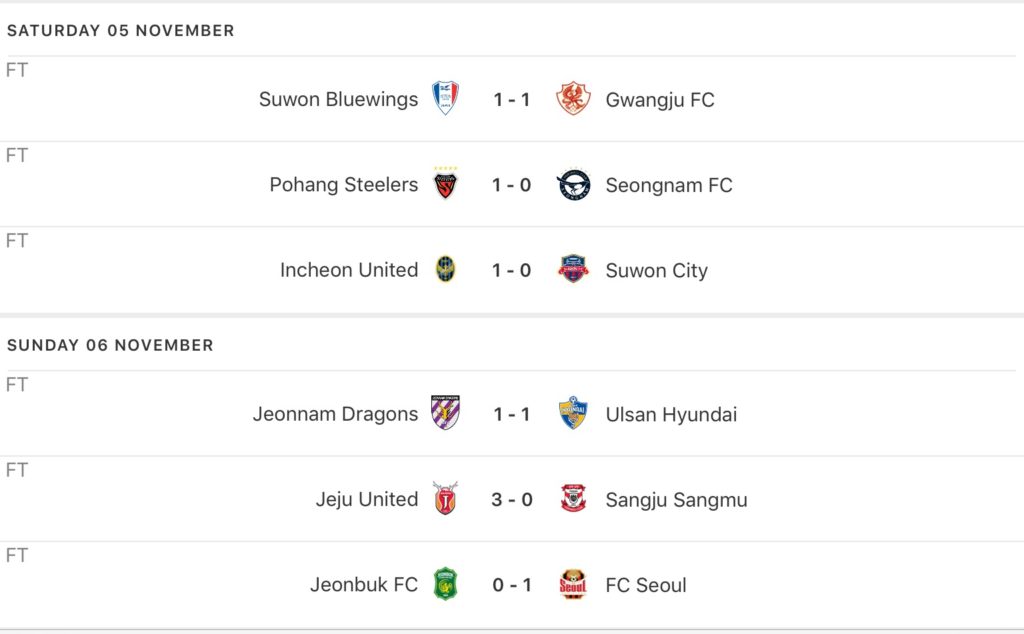1024x634 pixels.
Task: Open the Ulsan Hyundai team name link
Action: click(x=671, y=414)
